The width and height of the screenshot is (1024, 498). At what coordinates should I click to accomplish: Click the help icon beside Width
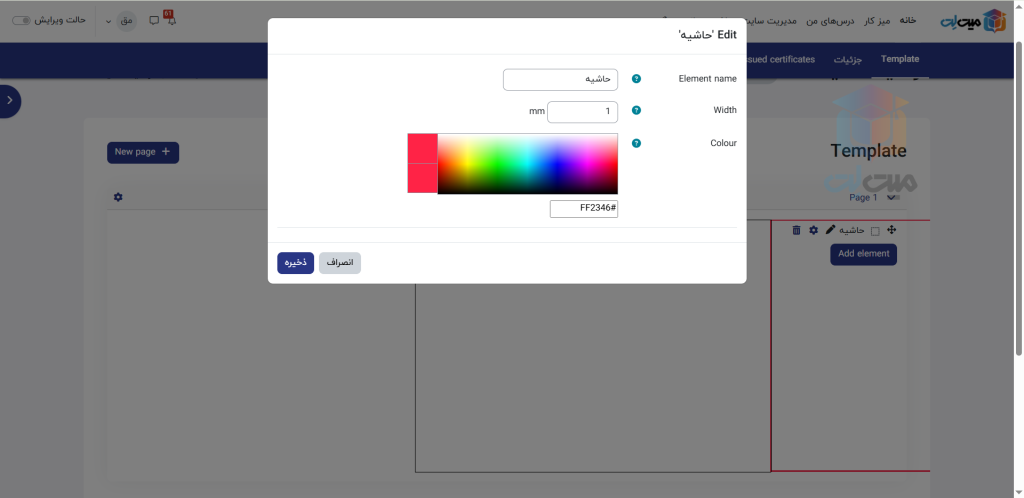click(636, 111)
